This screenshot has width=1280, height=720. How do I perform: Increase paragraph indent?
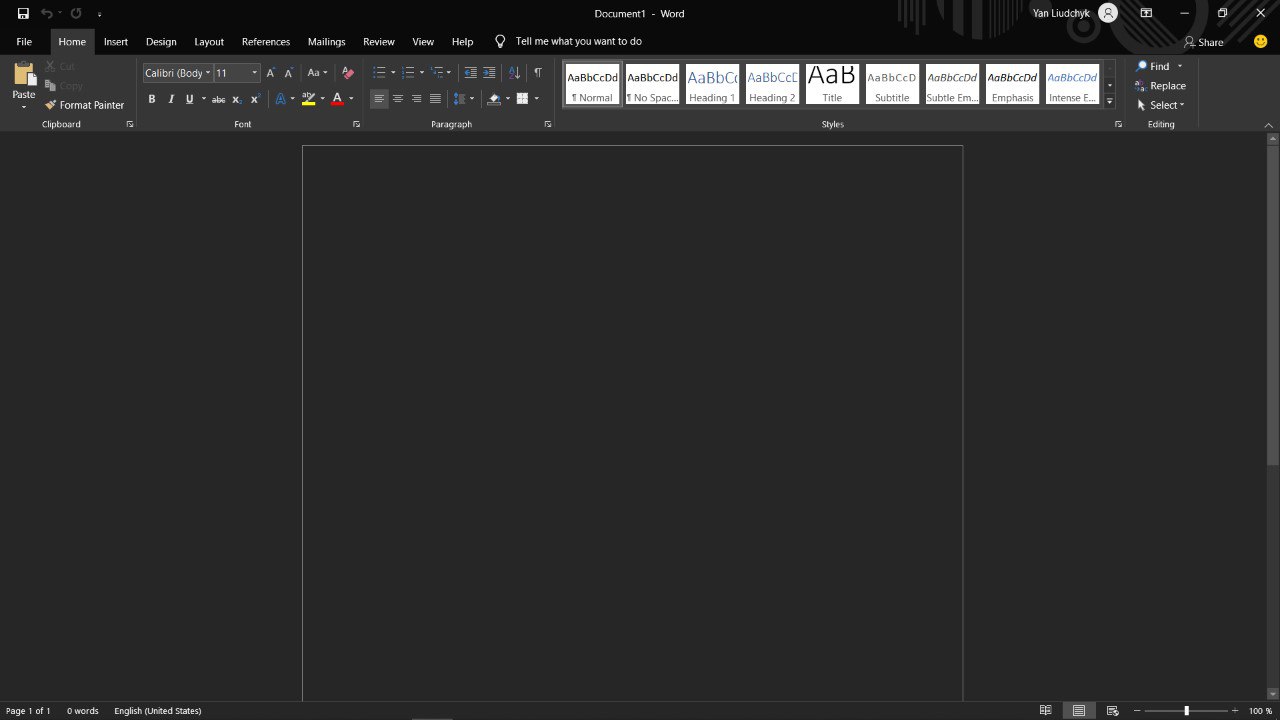(x=489, y=73)
